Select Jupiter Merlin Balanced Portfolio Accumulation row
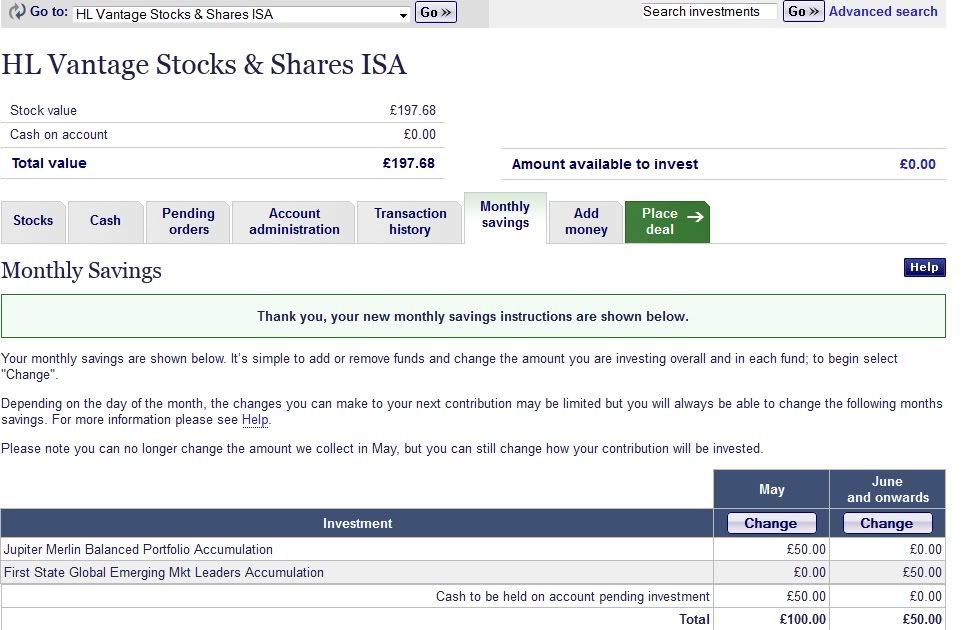This screenshot has width=965, height=630. (473, 549)
